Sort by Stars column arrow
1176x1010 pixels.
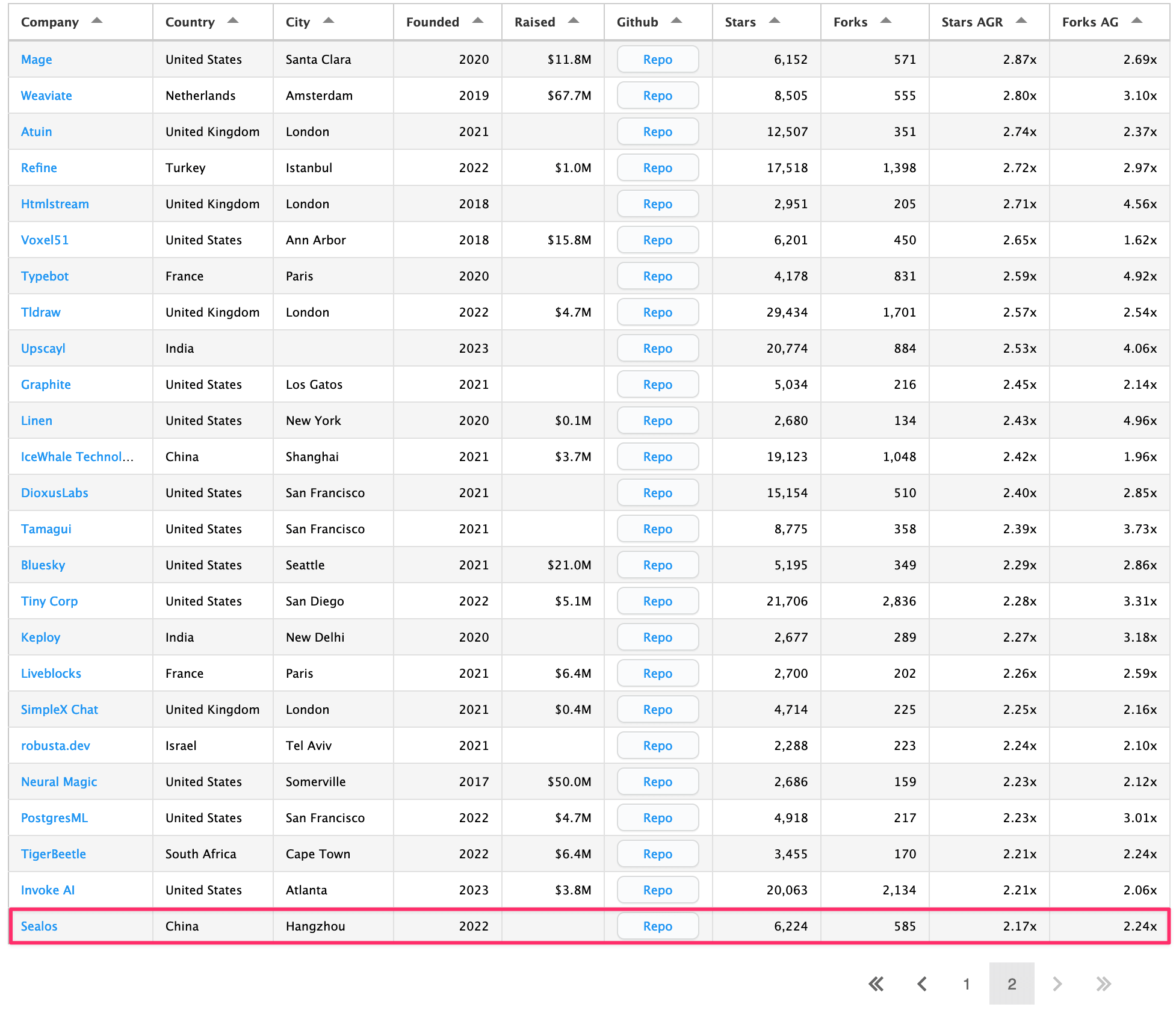click(775, 21)
